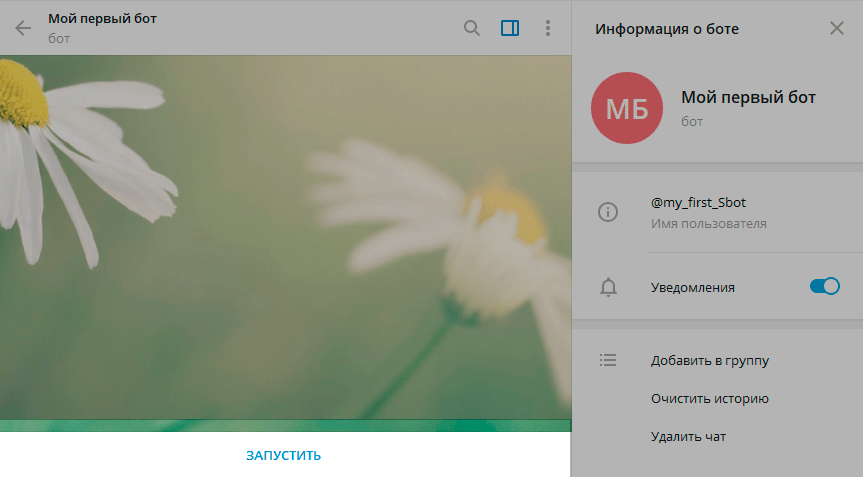Start the bot with ЗАПУСТИТЬ button

click(283, 456)
